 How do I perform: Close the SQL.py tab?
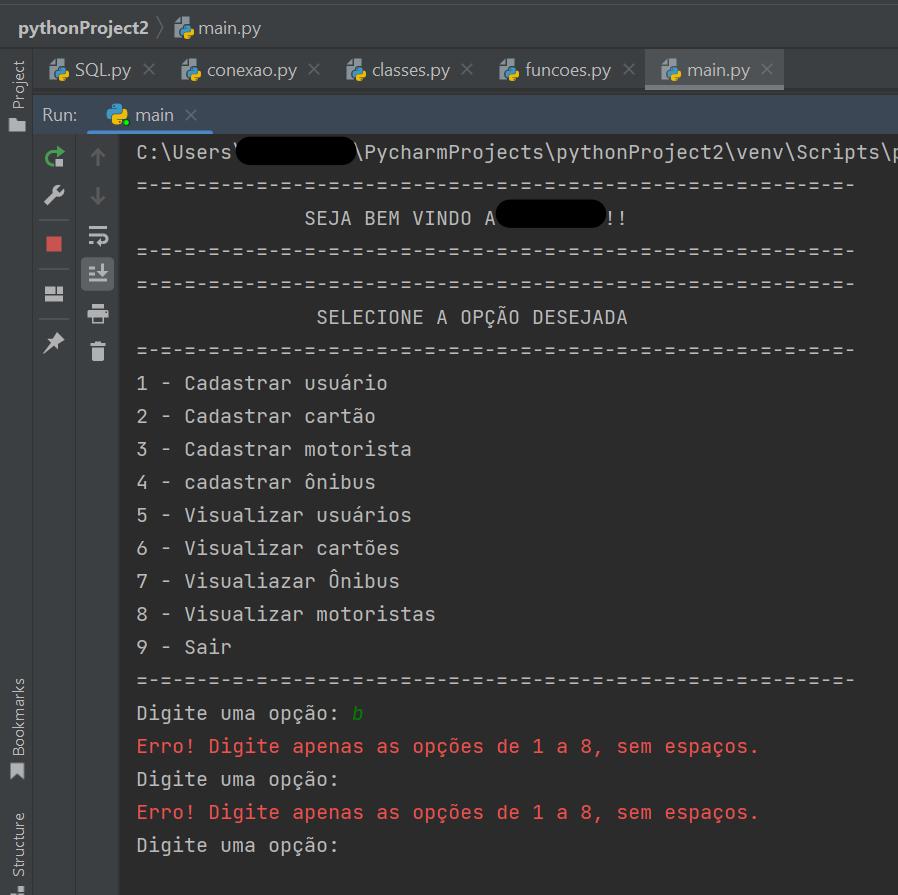coord(149,69)
